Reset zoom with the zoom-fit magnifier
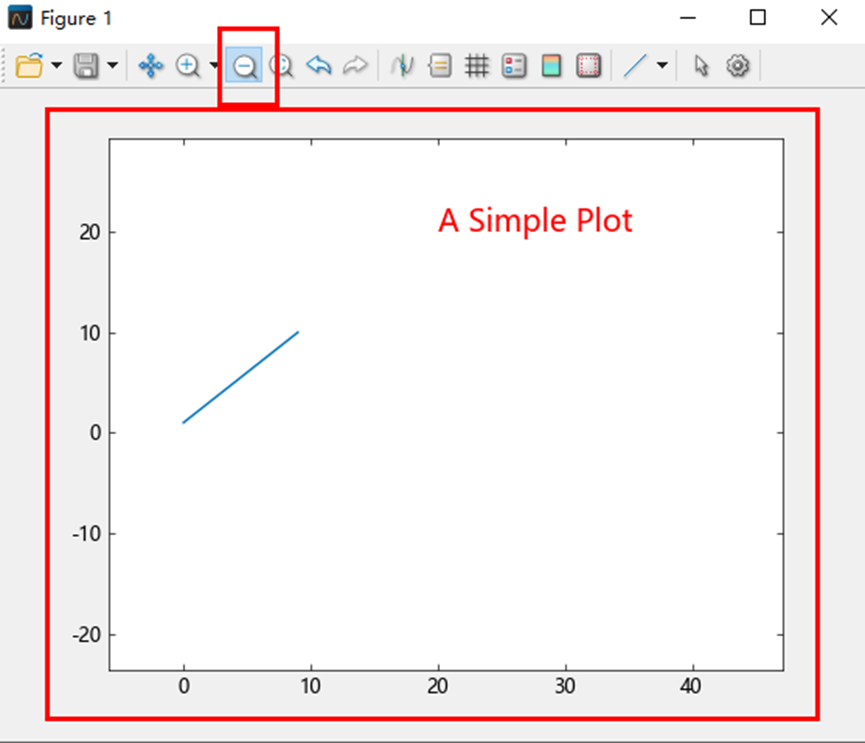 pyautogui.click(x=281, y=66)
